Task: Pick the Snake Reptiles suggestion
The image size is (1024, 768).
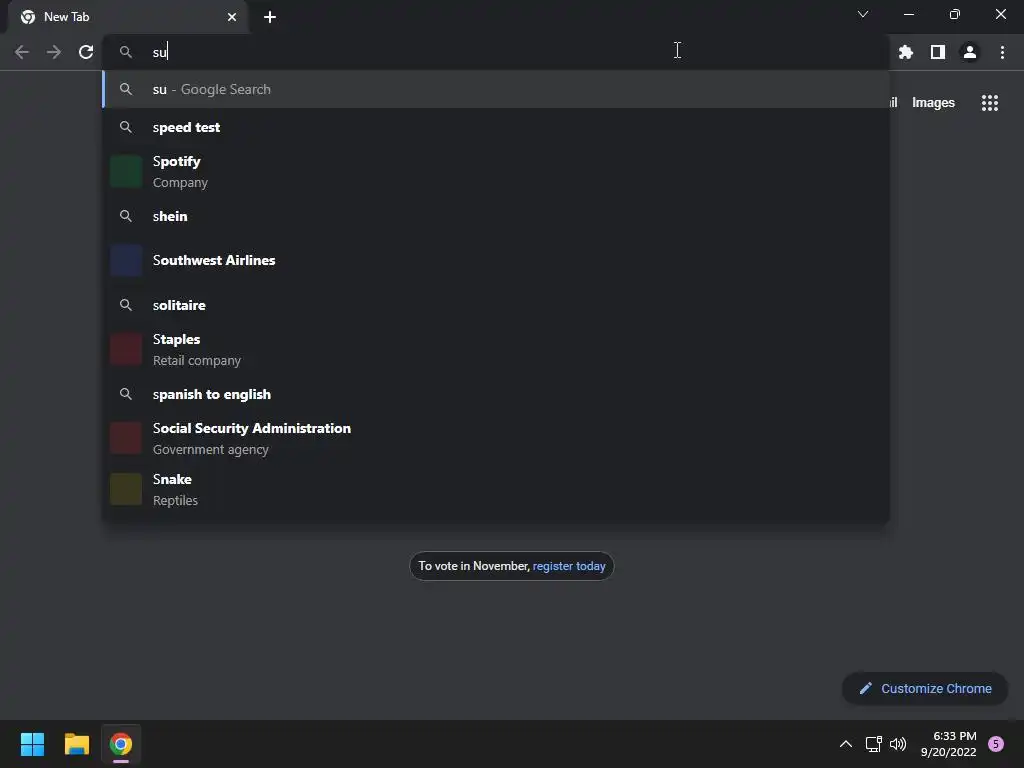Action: click(496, 489)
